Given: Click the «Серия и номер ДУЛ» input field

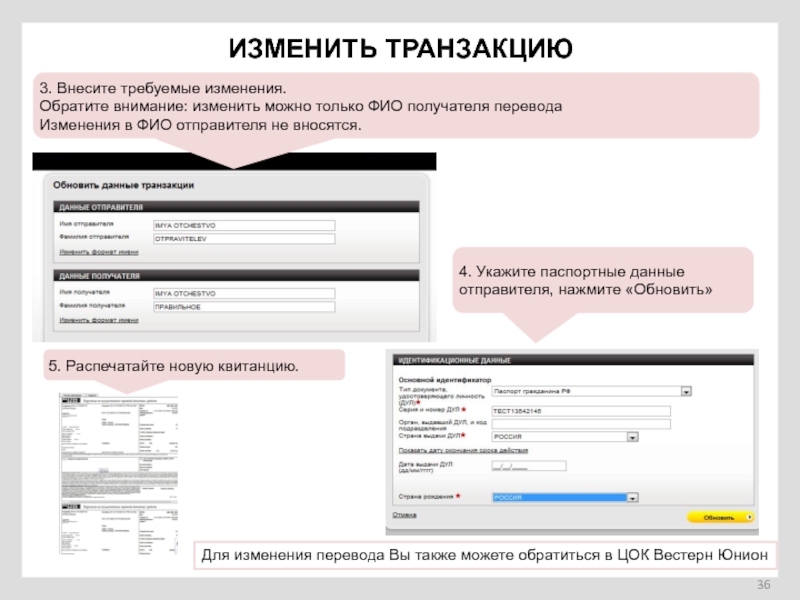Looking at the screenshot, I should (x=580, y=410).
